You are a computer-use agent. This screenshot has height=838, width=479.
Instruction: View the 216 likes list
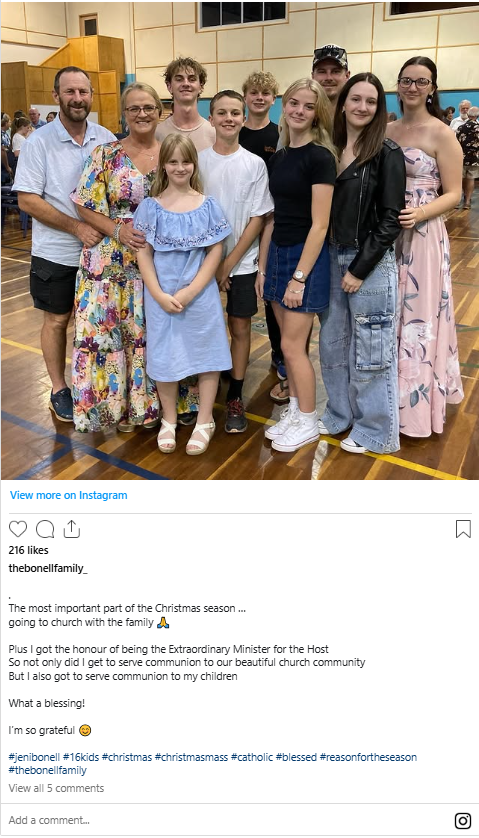[x=28, y=550]
